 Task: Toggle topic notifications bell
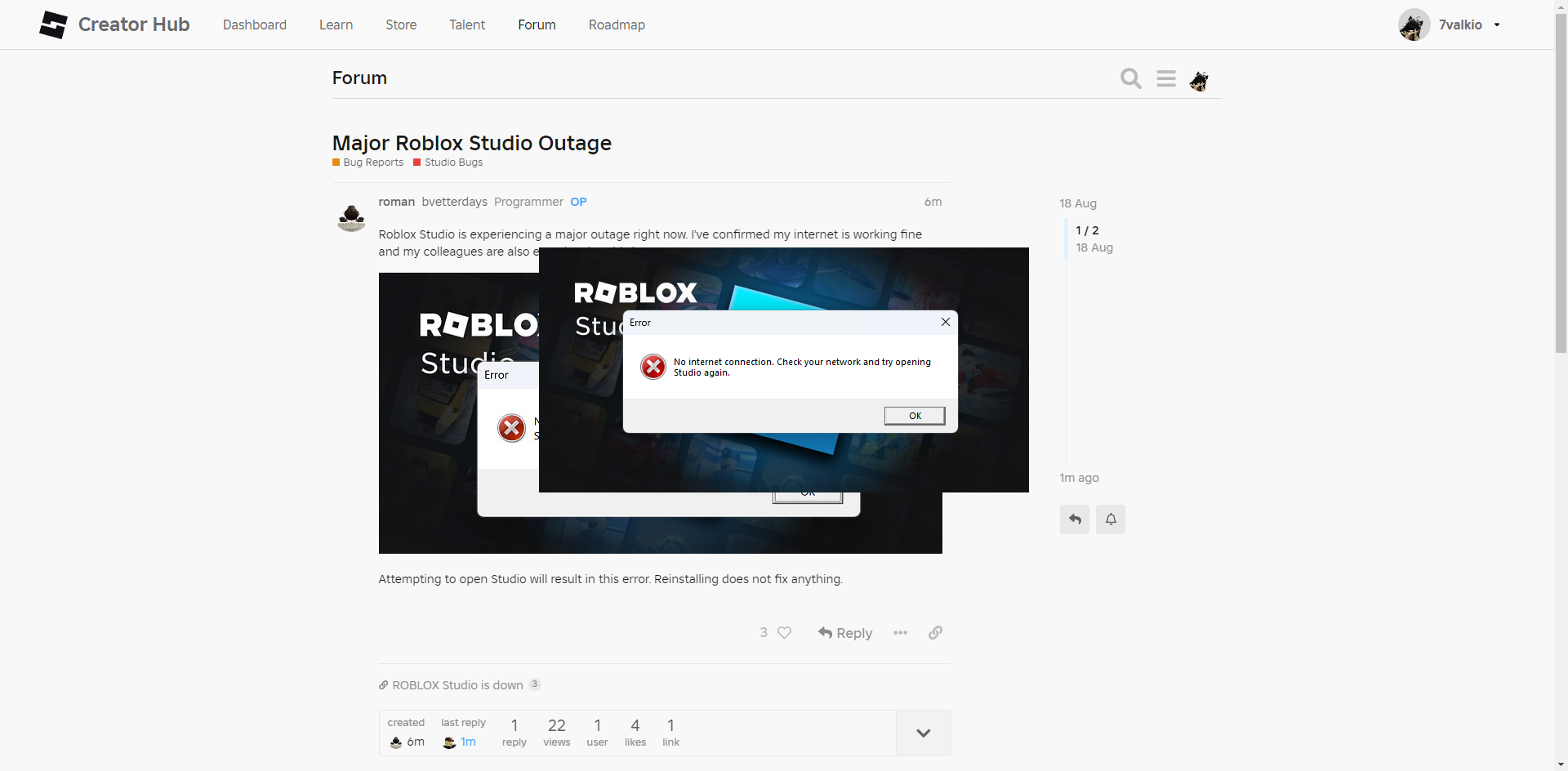[1111, 519]
